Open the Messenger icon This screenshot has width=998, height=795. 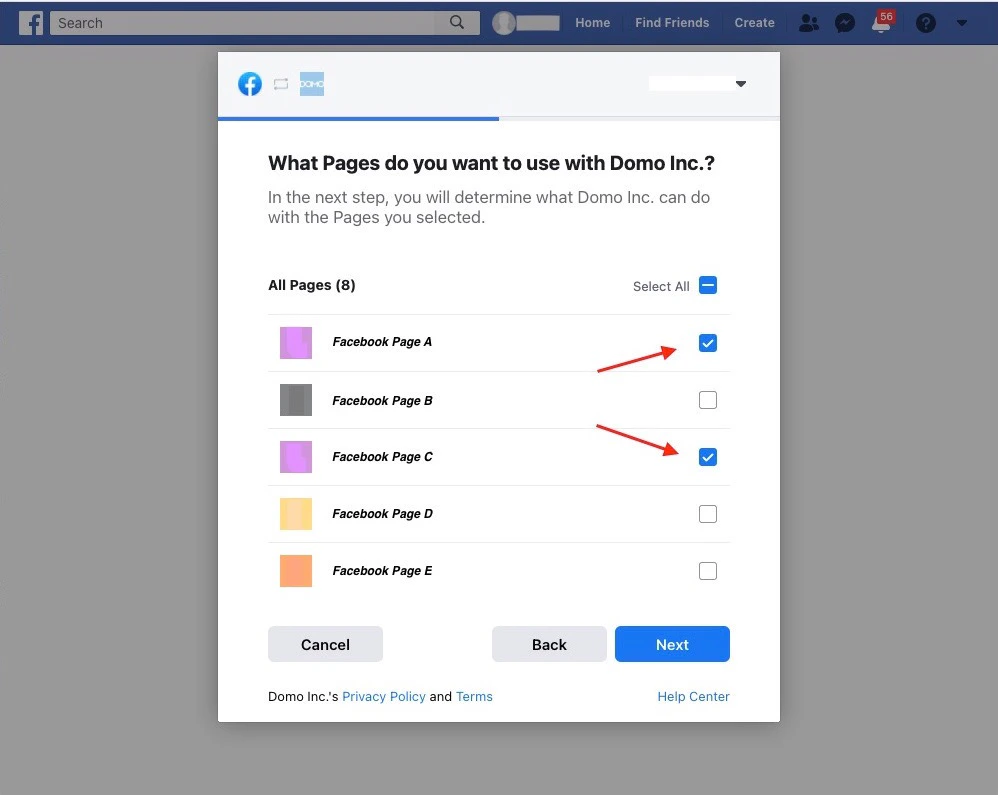click(845, 23)
